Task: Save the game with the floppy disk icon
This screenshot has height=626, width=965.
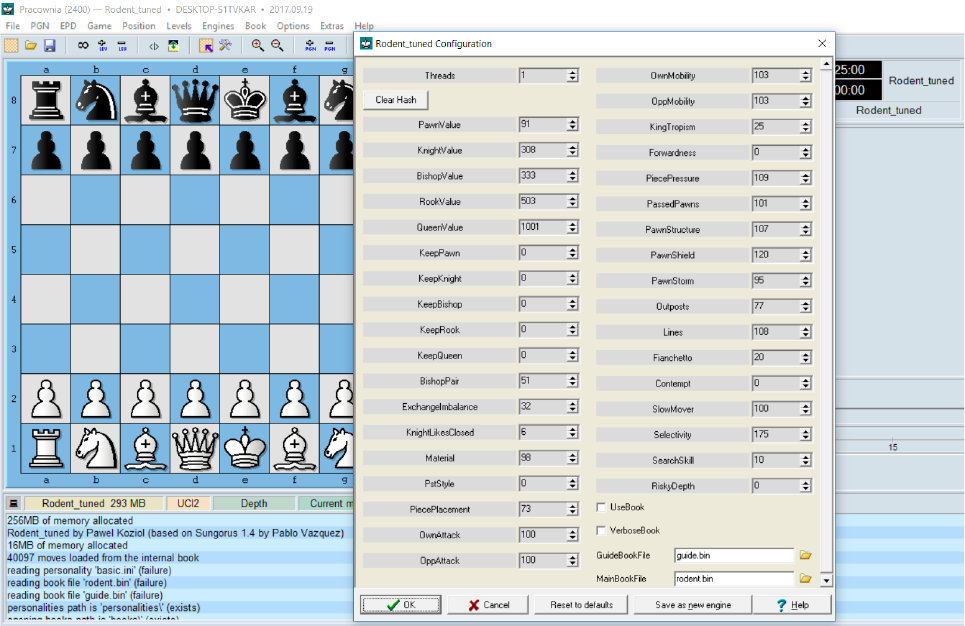Action: [x=50, y=46]
